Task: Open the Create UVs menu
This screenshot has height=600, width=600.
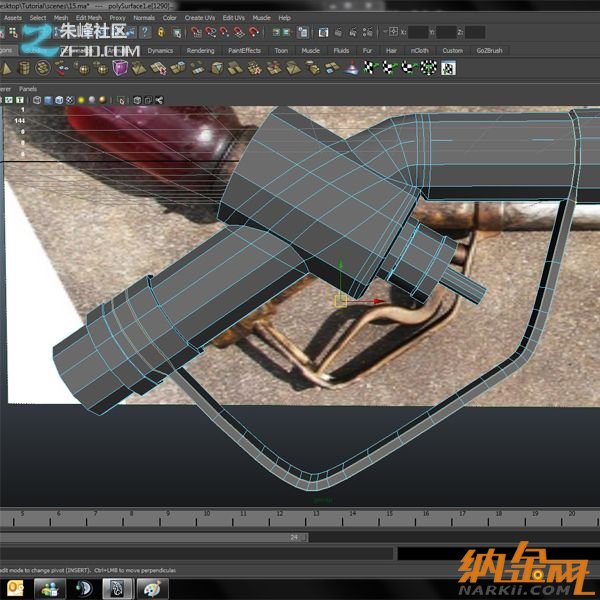Action: coord(200,18)
